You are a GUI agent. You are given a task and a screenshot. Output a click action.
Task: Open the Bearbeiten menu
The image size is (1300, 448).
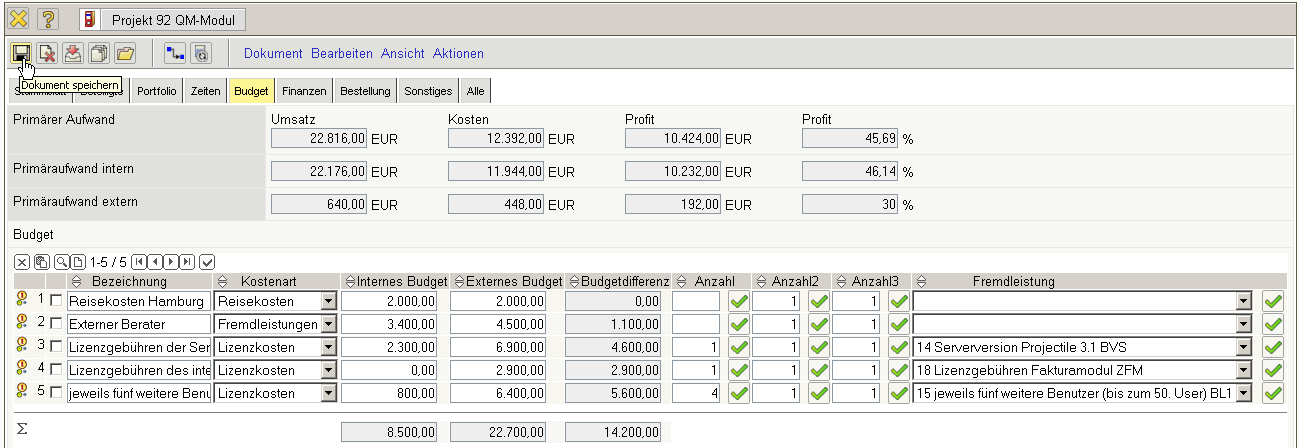point(341,53)
